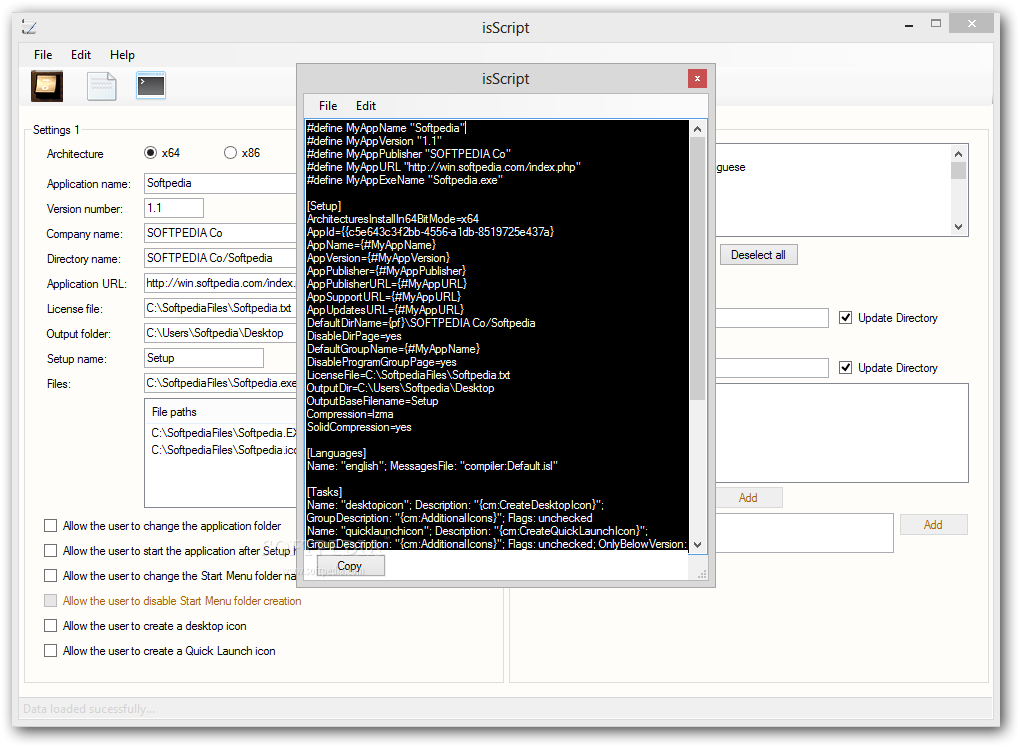This screenshot has width=1020, height=747.
Task: Click script scrollbar up arrow
Action: pos(697,129)
